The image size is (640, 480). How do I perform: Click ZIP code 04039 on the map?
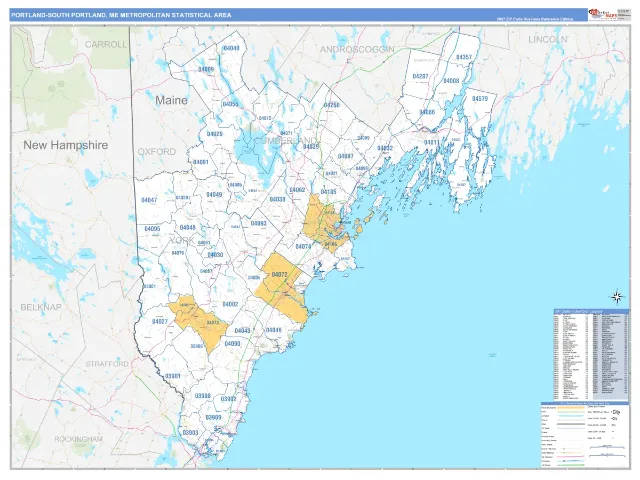click(x=311, y=147)
